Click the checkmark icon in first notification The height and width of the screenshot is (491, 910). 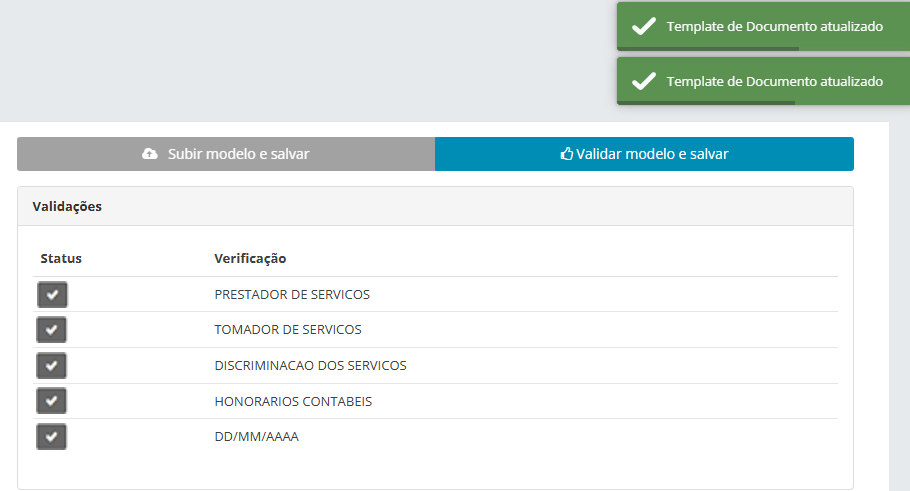(644, 26)
